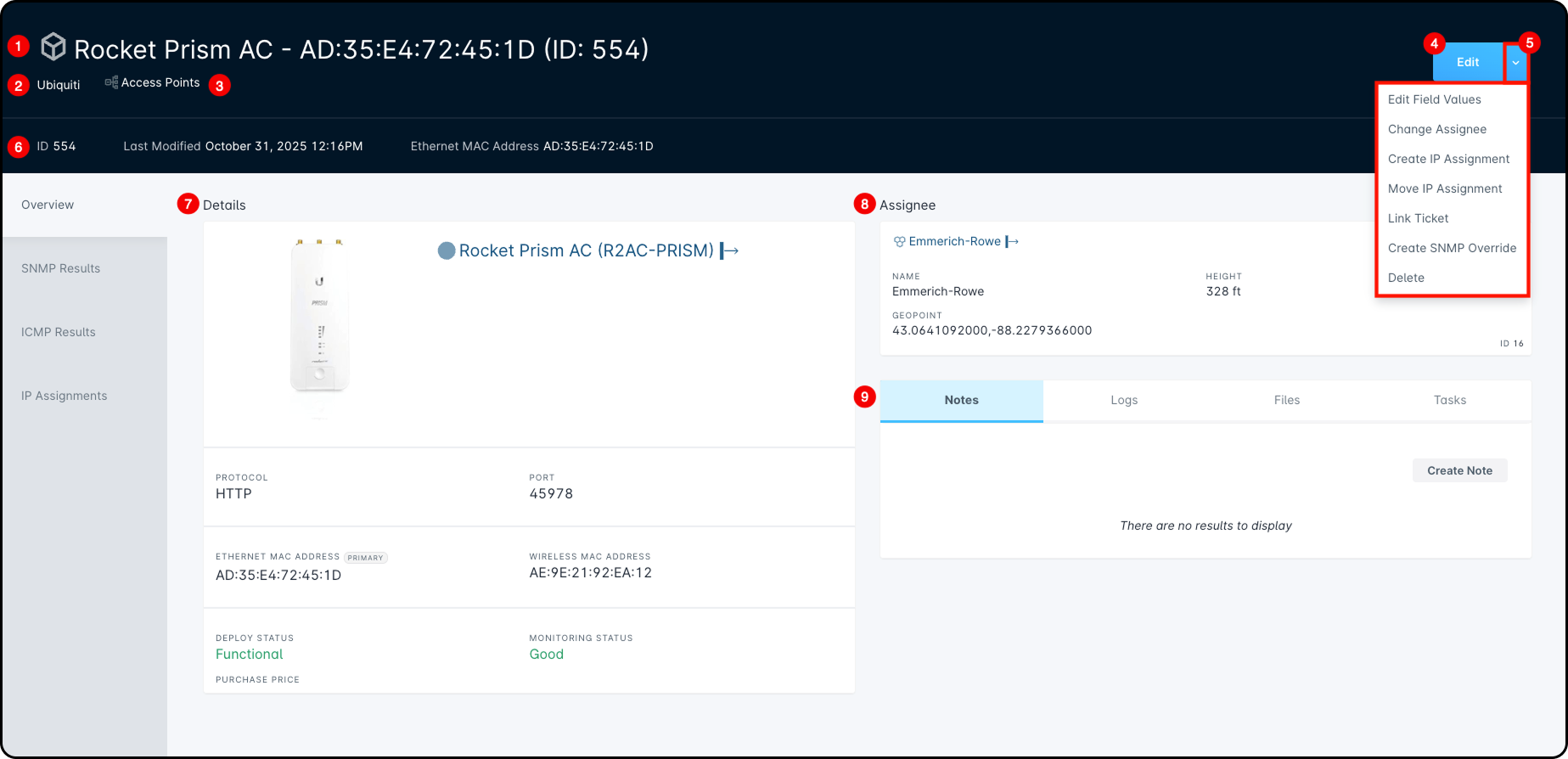
Task: Click the Create Note button
Action: pos(1460,470)
